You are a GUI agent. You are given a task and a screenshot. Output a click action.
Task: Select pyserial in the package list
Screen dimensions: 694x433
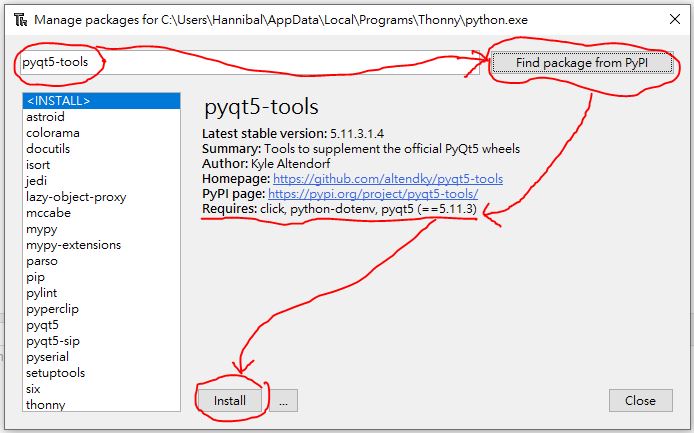click(101, 357)
